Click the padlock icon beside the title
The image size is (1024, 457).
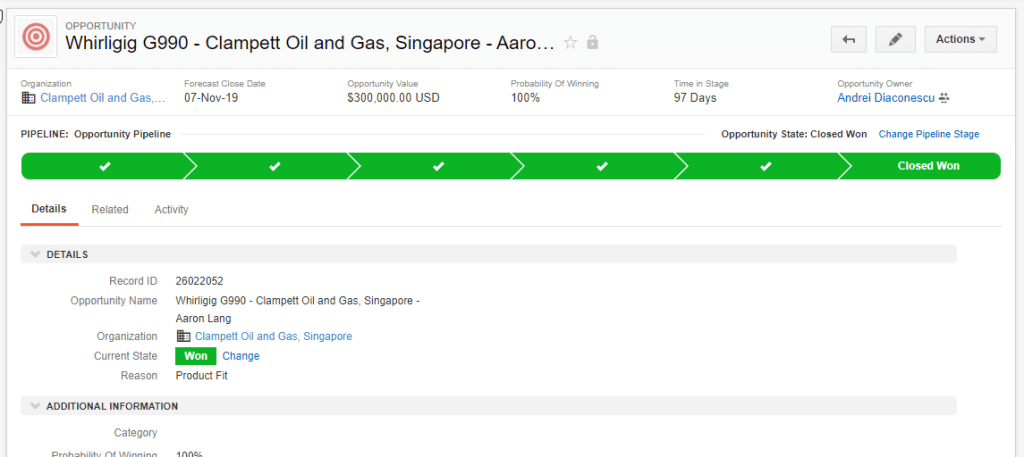pyautogui.click(x=593, y=42)
